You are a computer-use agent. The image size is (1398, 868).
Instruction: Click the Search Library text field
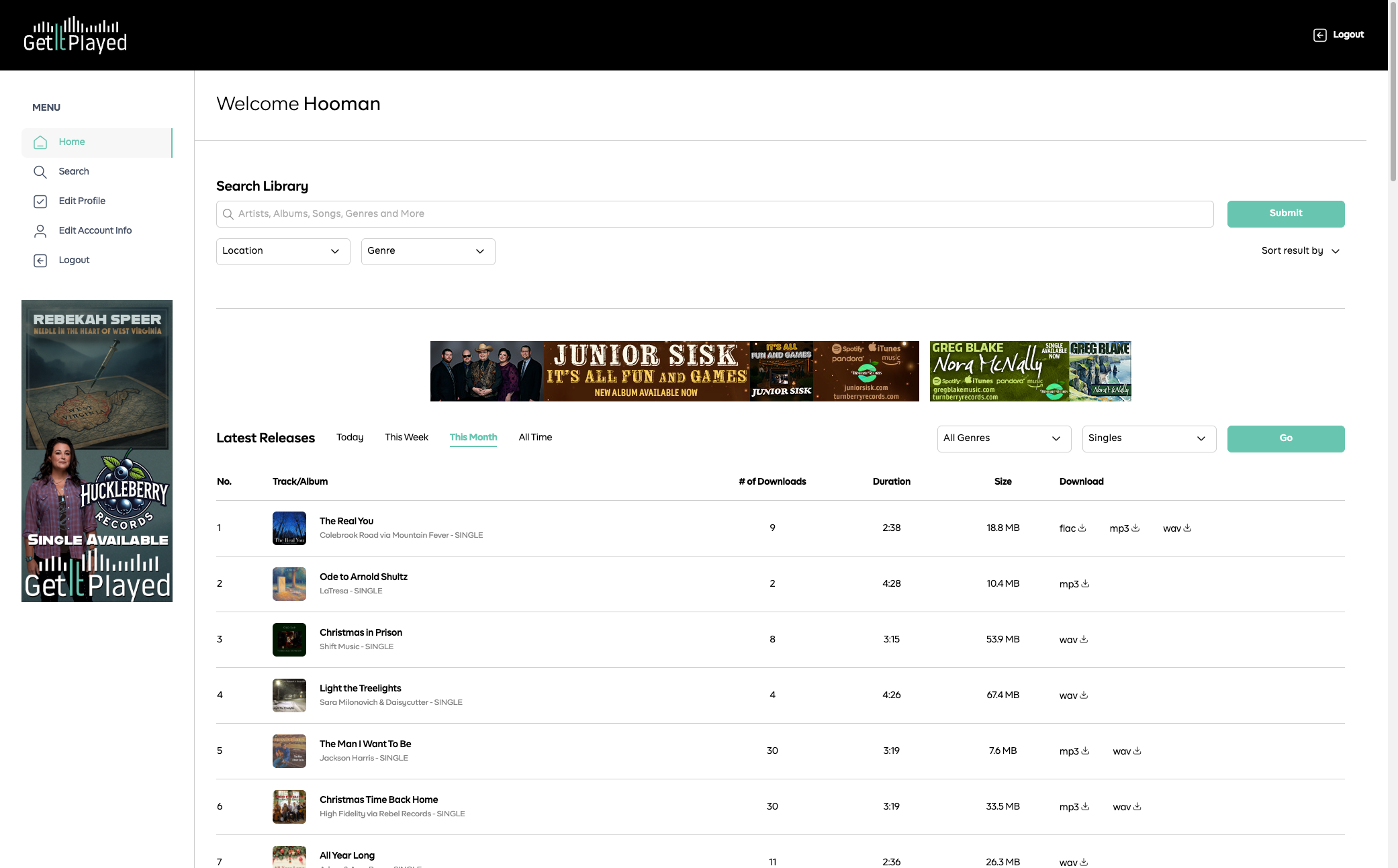(714, 214)
